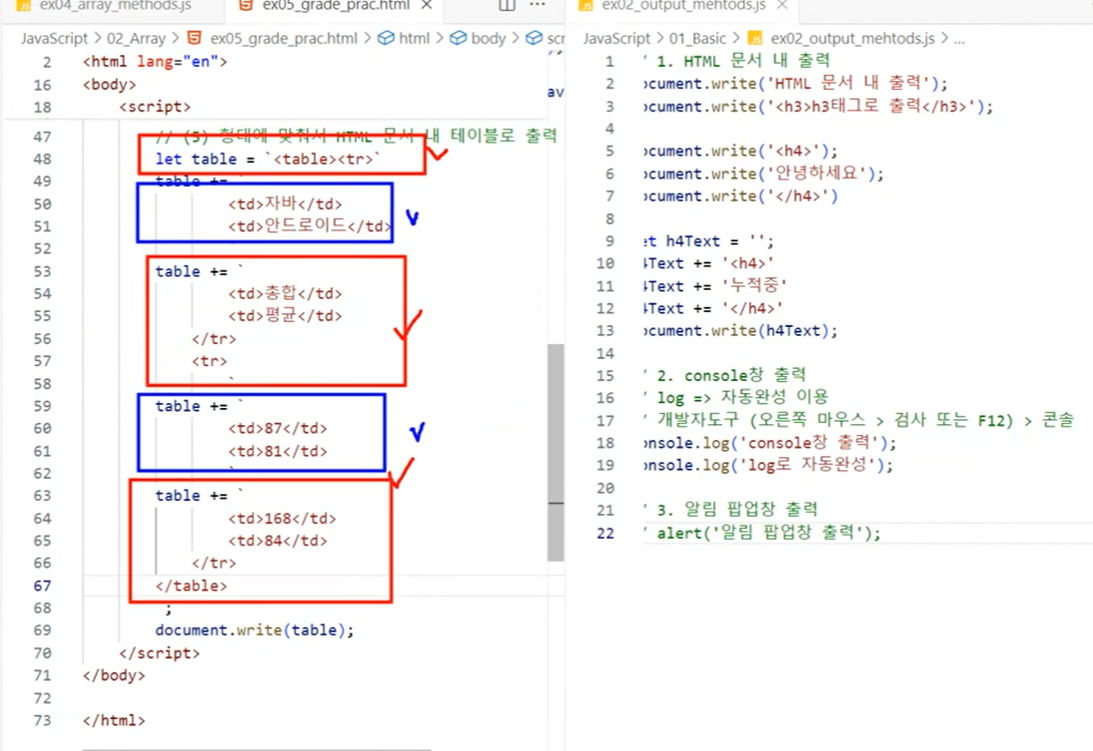
Task: Close the ex05_grade_prac.html tab
Action: (427, 6)
